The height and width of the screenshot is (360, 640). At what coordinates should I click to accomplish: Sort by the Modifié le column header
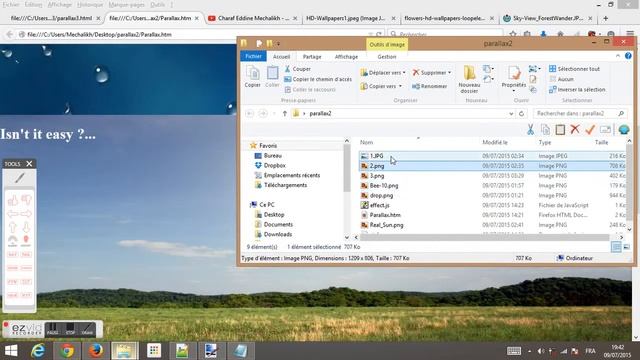point(495,142)
